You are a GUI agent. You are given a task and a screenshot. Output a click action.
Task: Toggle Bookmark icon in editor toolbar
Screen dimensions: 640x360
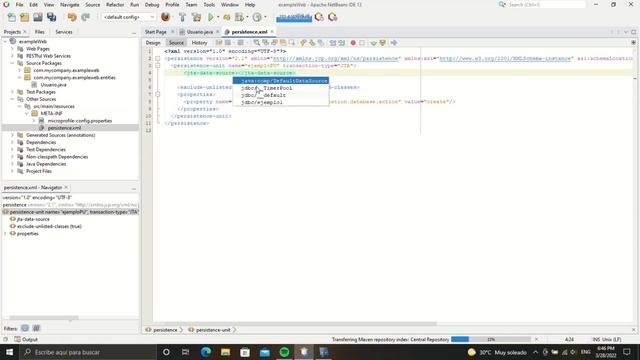321,42
